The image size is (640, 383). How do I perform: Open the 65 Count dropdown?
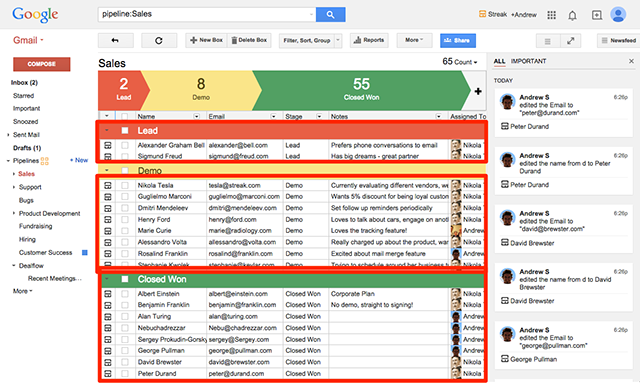point(460,62)
